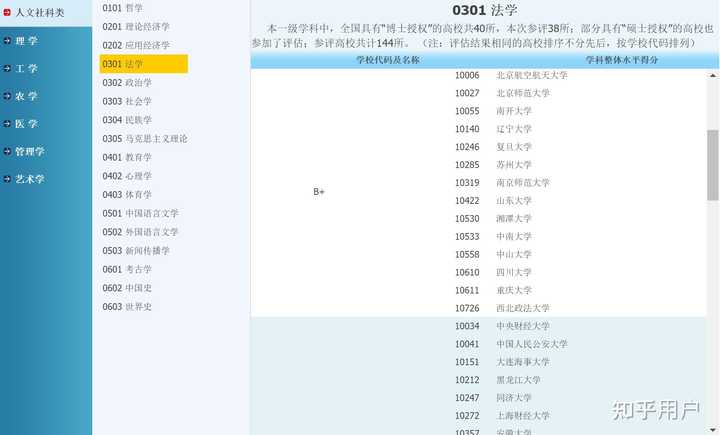Open the 0403 体育学 discipline

[127, 194]
